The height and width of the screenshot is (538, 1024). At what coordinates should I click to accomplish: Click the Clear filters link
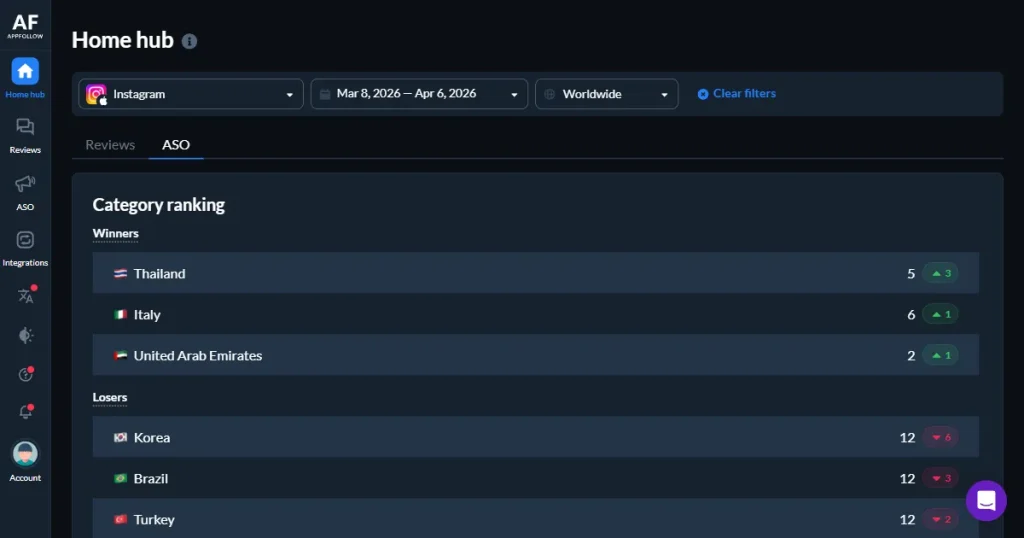[x=737, y=93]
